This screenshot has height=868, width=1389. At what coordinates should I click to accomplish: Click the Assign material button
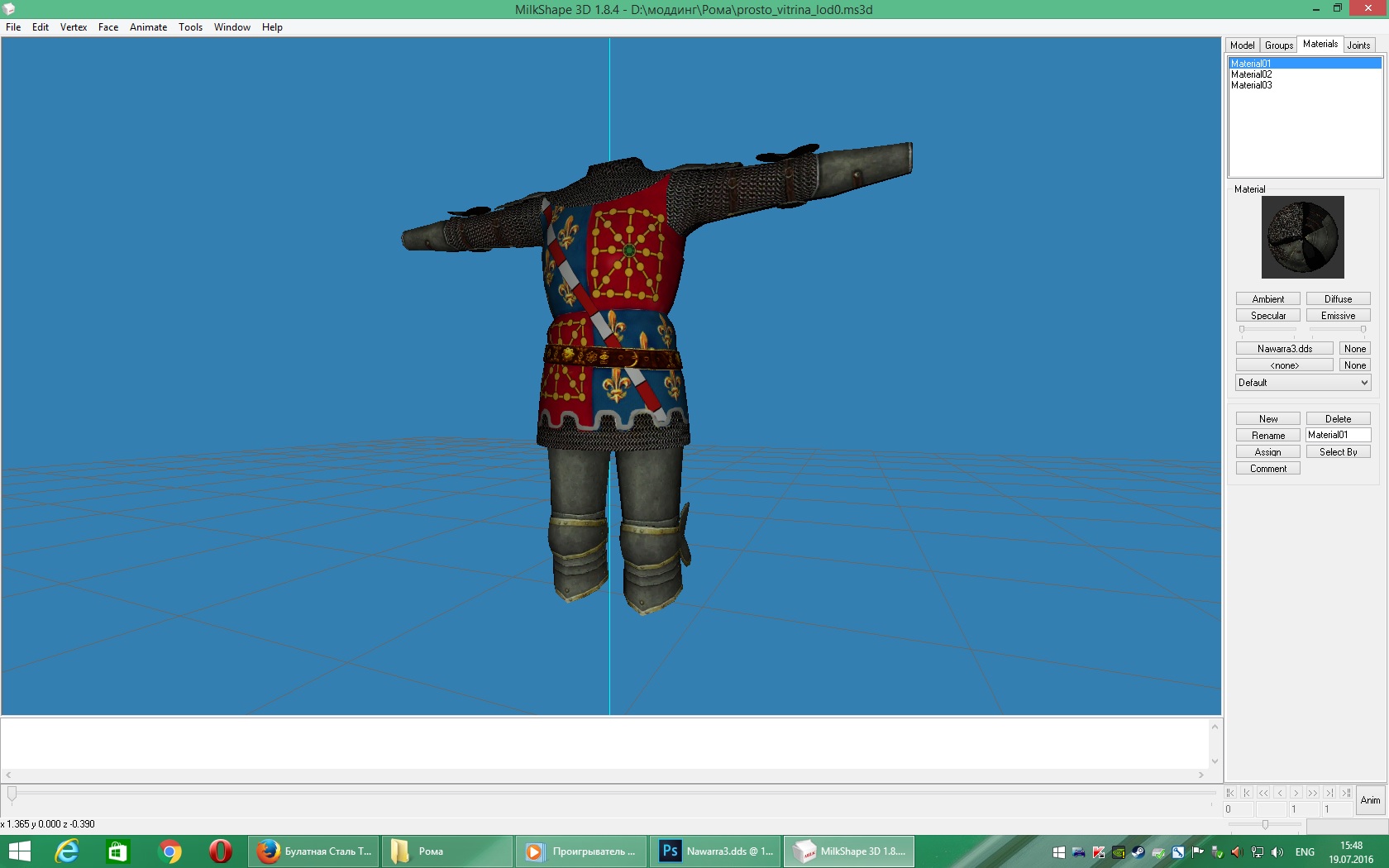1268,452
